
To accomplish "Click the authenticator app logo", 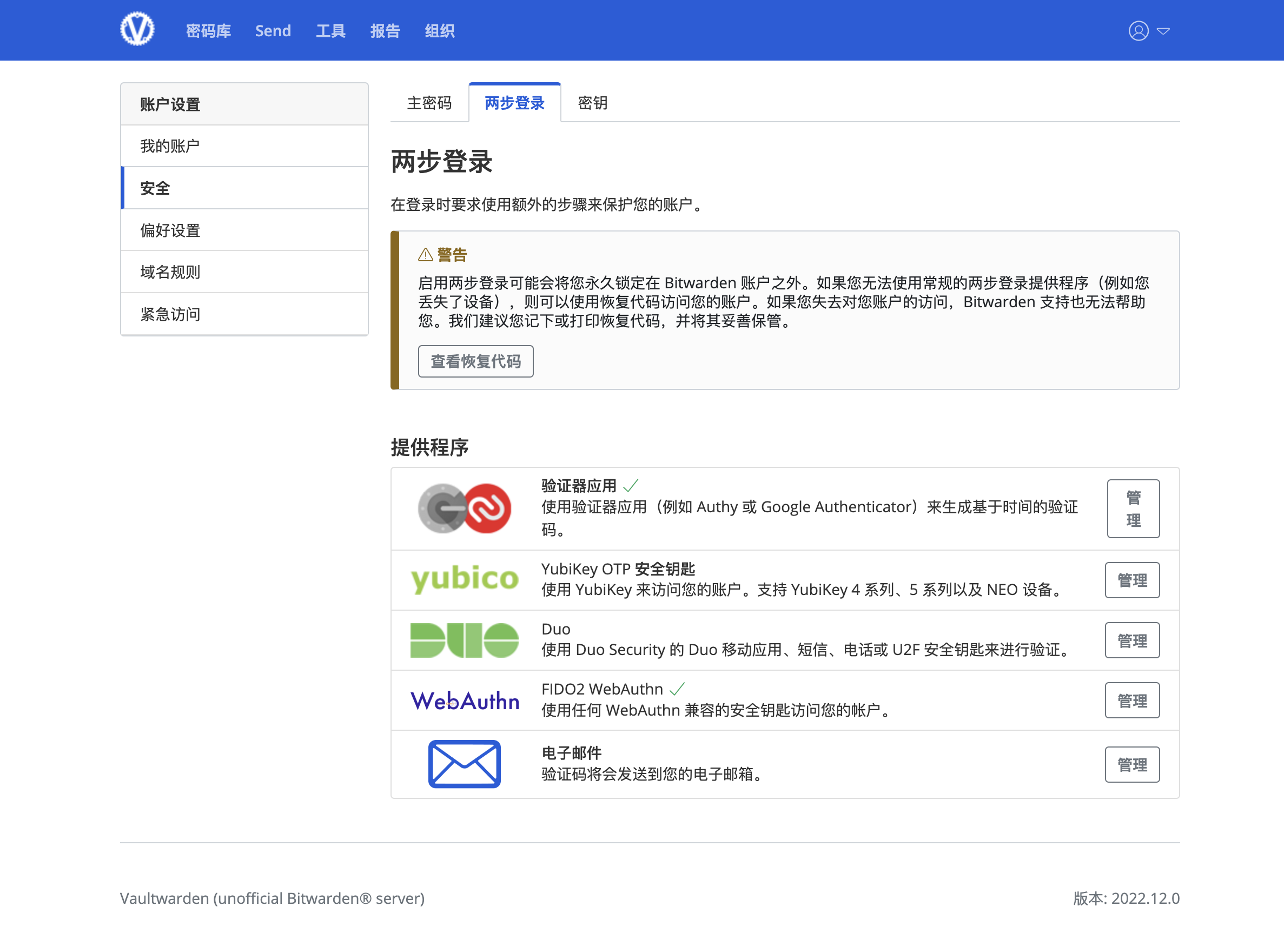I will tap(465, 508).
